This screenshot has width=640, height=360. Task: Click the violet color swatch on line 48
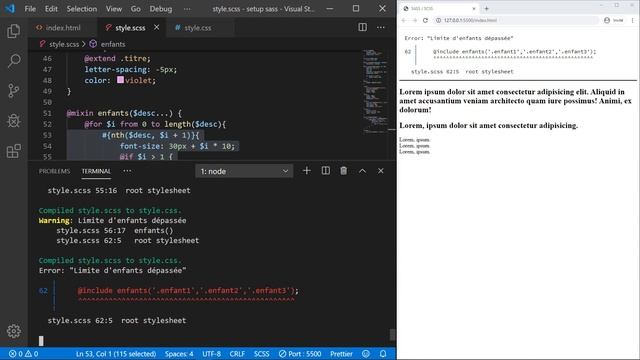[x=120, y=80]
